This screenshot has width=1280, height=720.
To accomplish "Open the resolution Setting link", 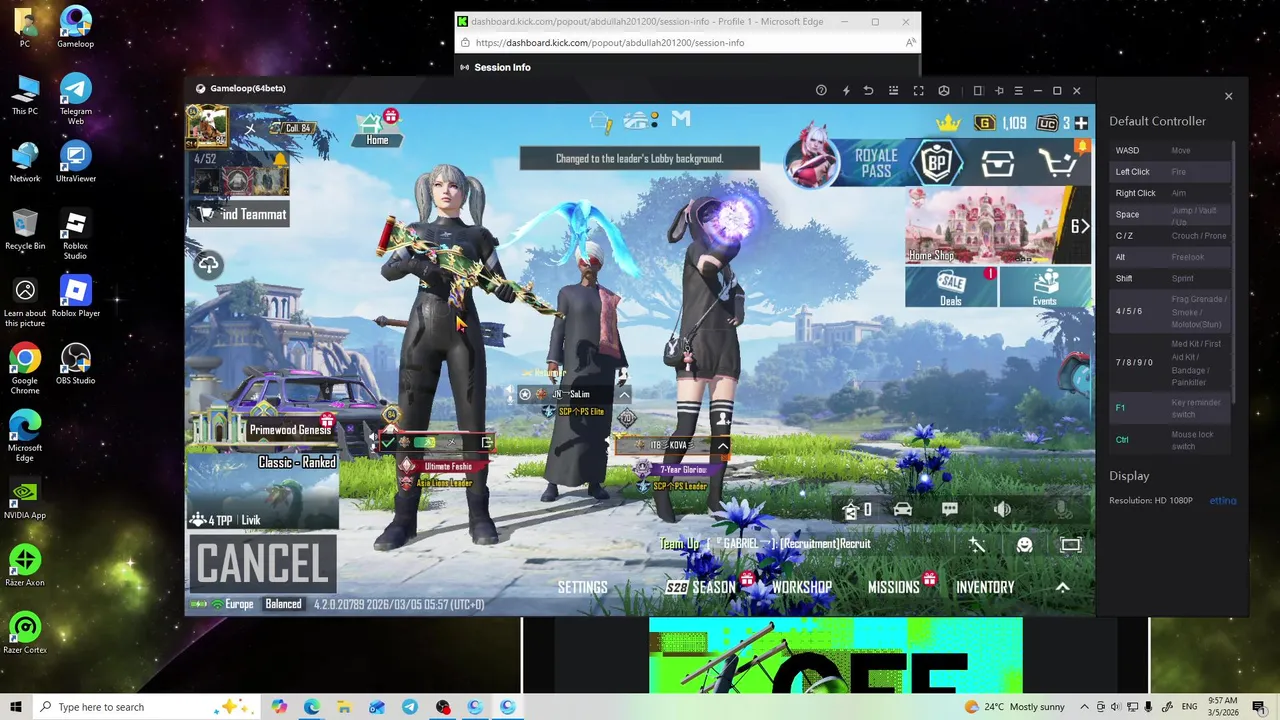I will 1223,500.
